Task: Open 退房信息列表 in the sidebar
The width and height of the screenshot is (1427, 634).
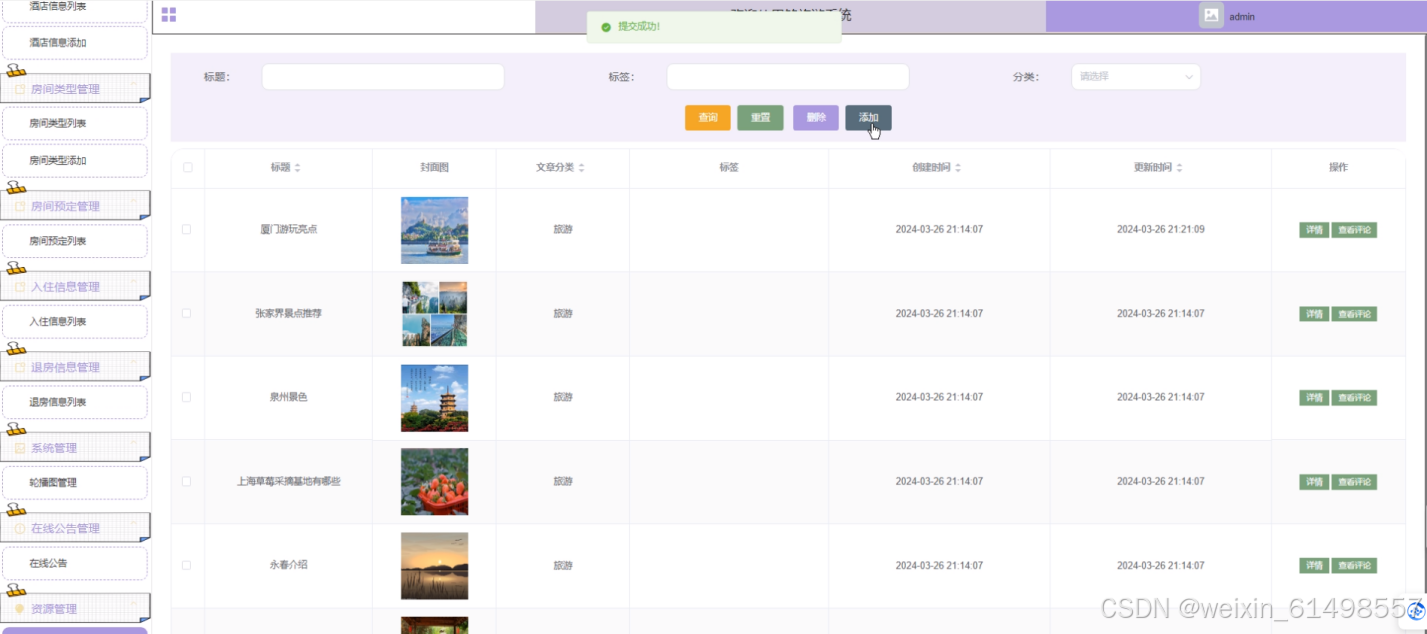Action: [75, 402]
